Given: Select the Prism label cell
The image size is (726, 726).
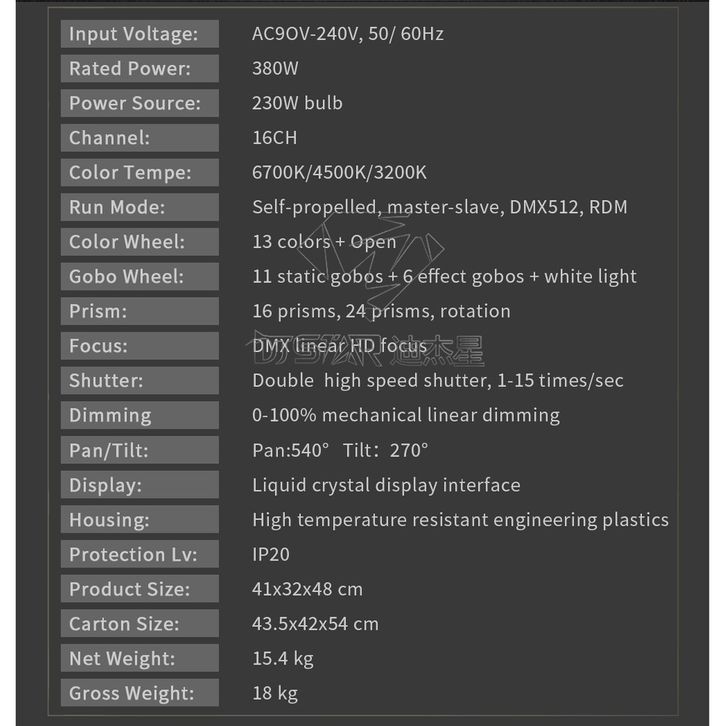Looking at the screenshot, I should click(x=139, y=311).
